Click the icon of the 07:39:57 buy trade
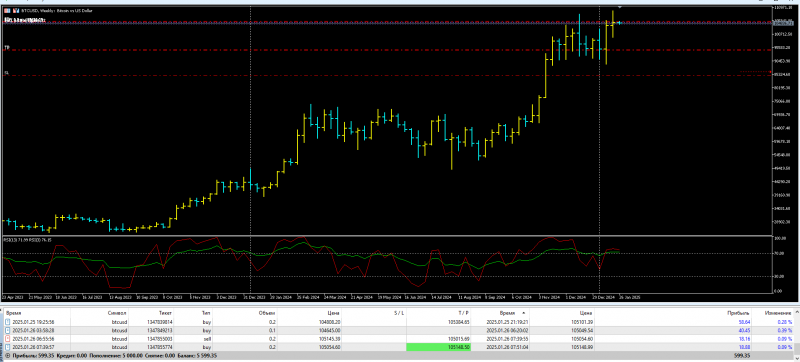The image size is (800, 362). pyautogui.click(x=7, y=347)
